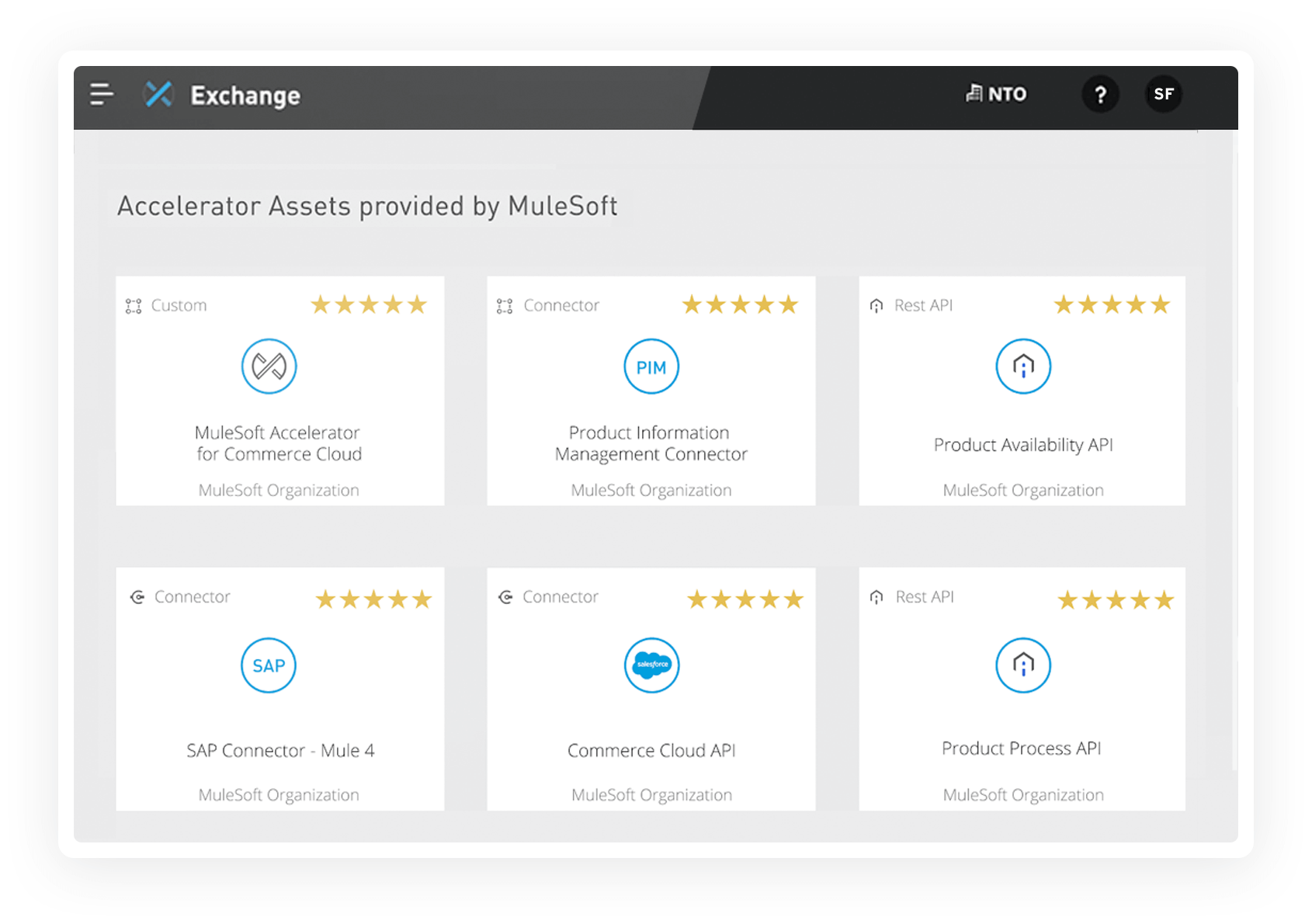Click the PIM connector circle icon

tap(651, 366)
